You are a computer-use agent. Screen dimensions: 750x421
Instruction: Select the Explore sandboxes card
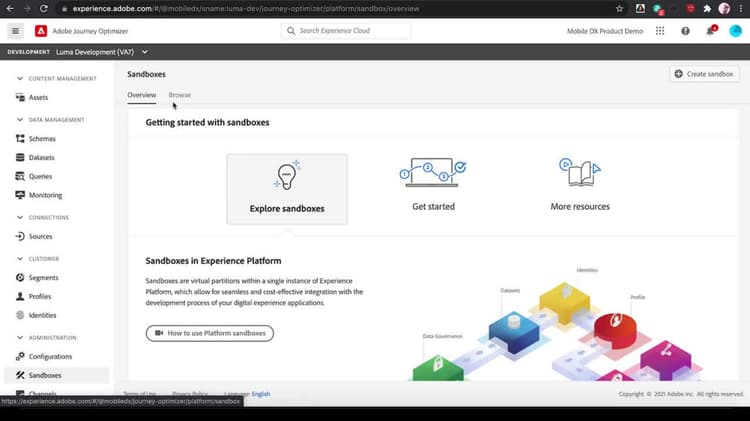[x=287, y=189]
